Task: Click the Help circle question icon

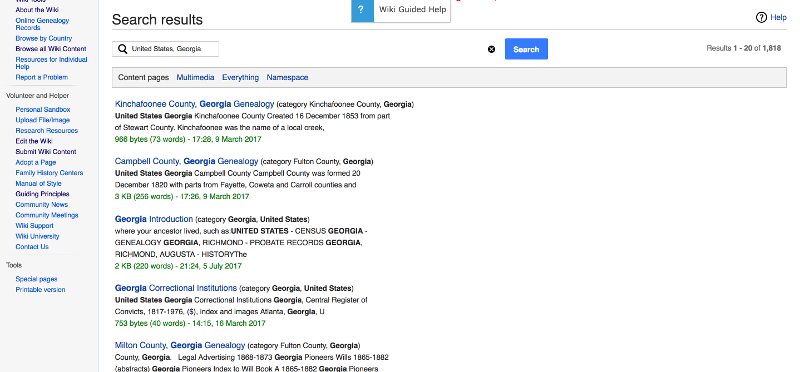Action: click(761, 18)
